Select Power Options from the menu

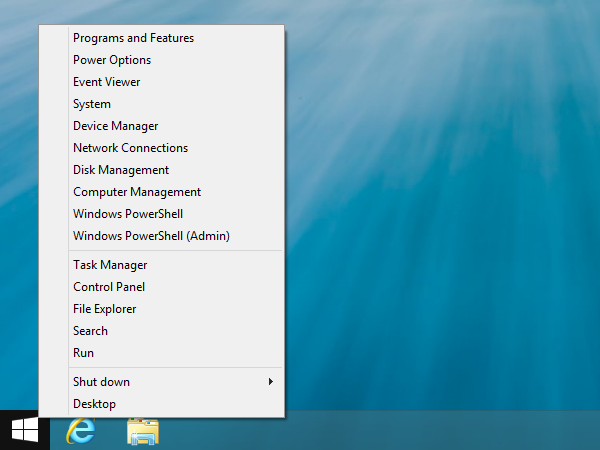point(112,60)
